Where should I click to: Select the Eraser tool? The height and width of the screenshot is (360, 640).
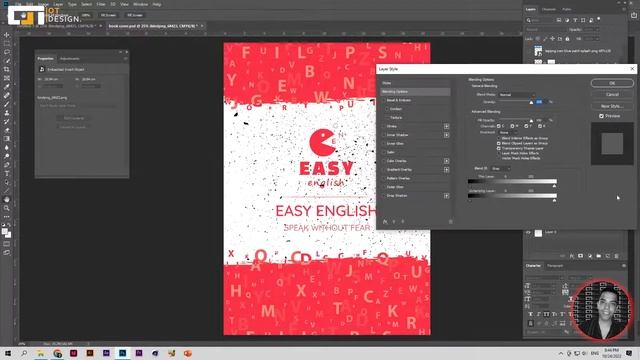pyautogui.click(x=7, y=130)
